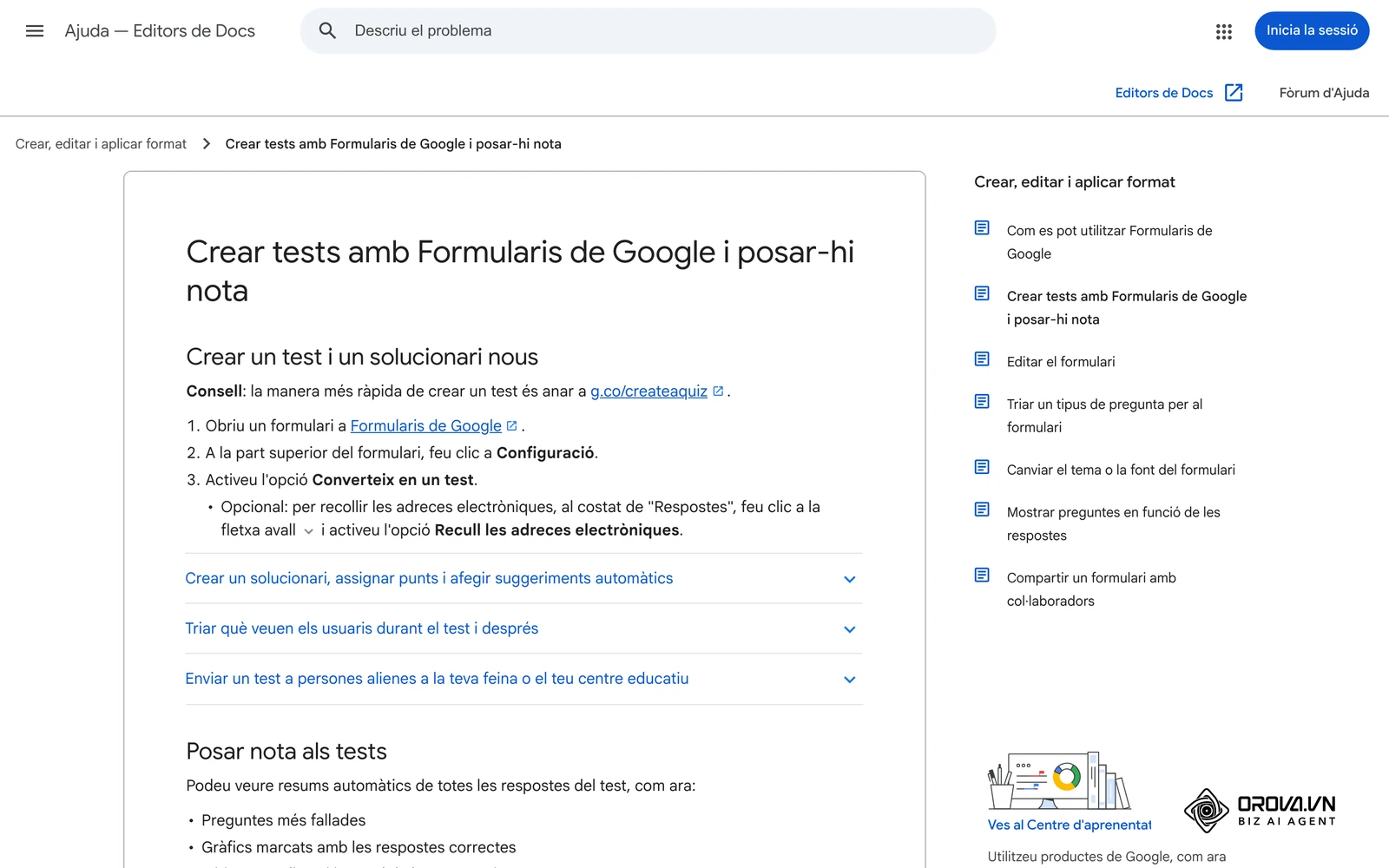
Task: Click document icon for Canviar el tema
Action: pos(982,468)
